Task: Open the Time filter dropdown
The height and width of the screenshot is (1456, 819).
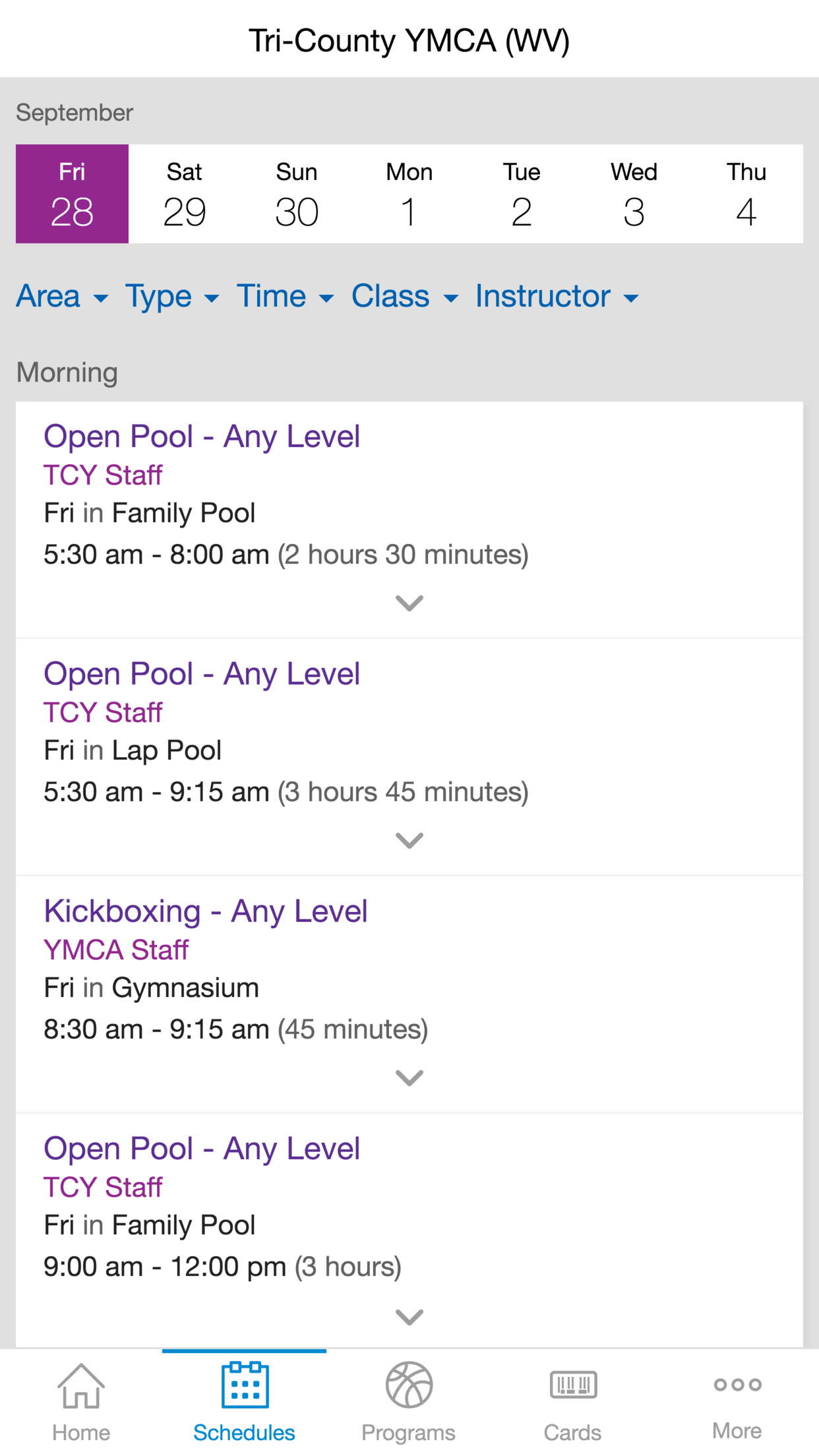Action: (285, 296)
